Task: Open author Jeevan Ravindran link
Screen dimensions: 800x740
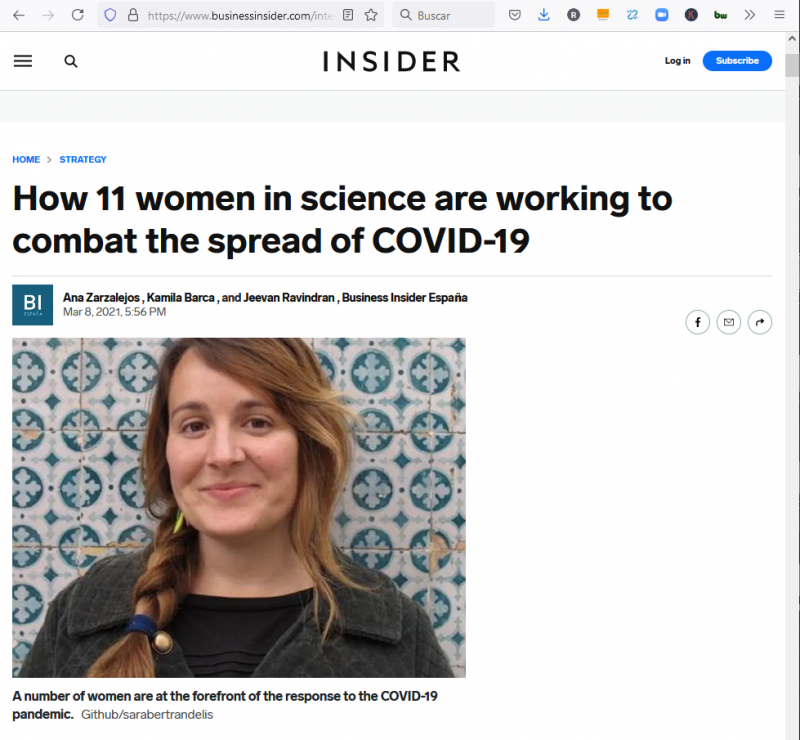Action: point(289,298)
